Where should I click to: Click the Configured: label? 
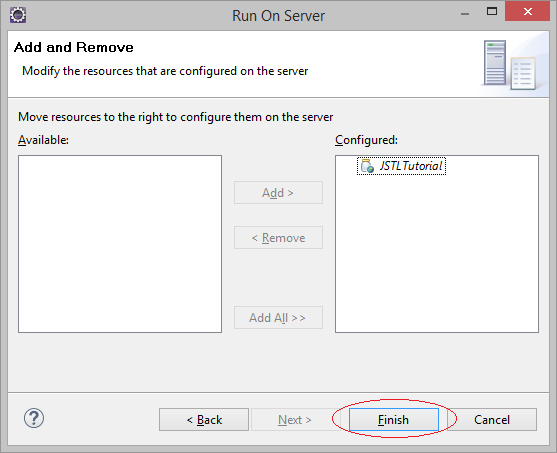[366, 140]
